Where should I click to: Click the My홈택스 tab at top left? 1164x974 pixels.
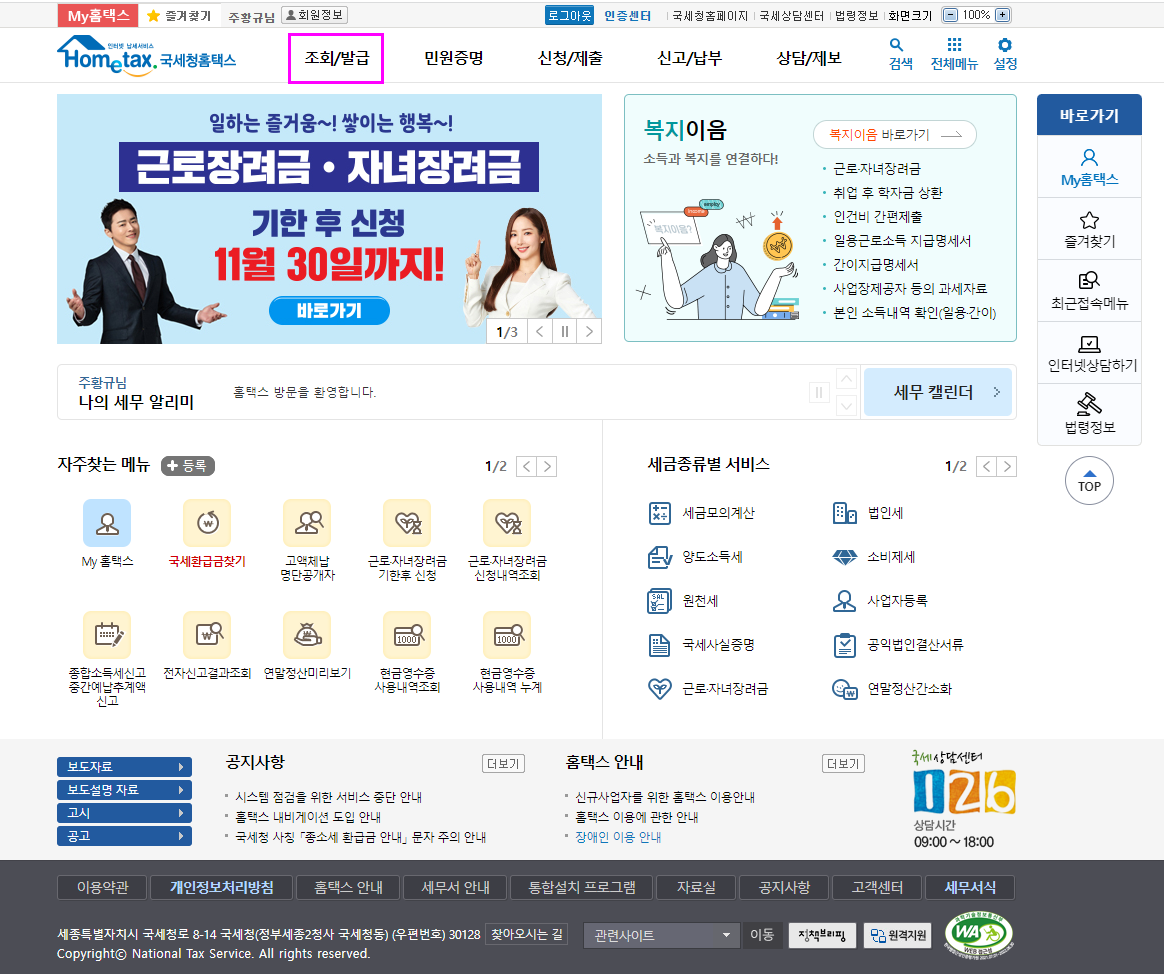click(98, 16)
